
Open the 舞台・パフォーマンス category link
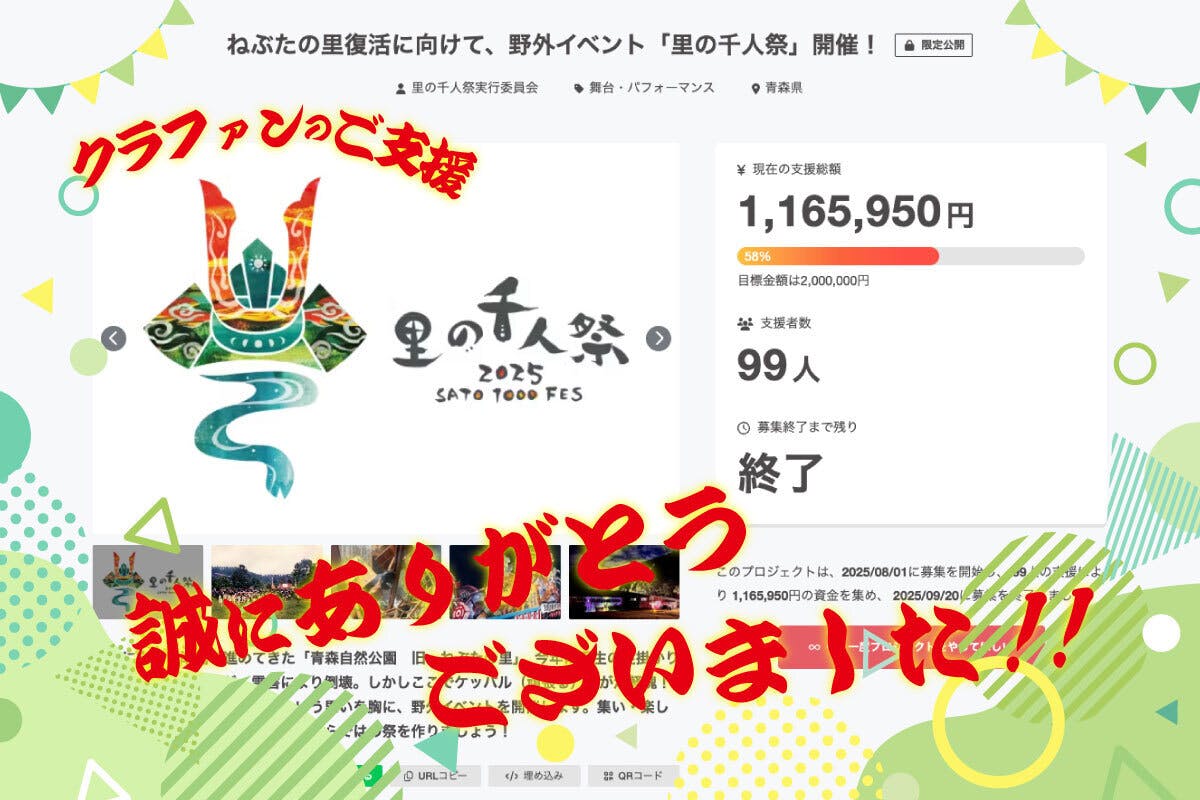(x=651, y=88)
